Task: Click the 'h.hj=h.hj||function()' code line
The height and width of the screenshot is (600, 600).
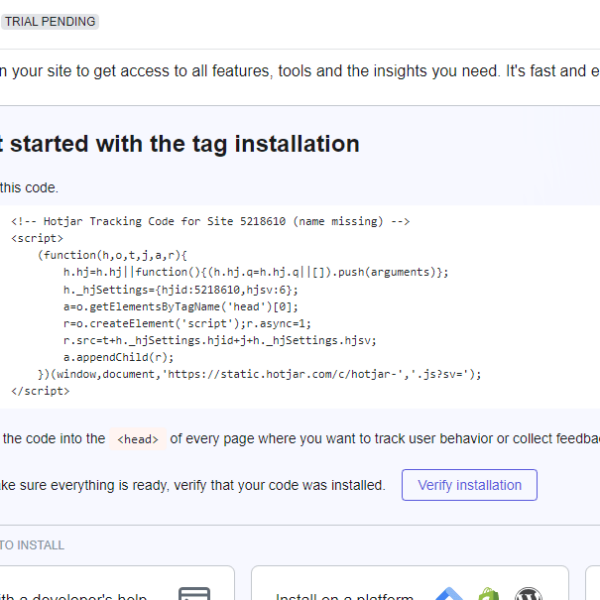Action: tap(256, 272)
